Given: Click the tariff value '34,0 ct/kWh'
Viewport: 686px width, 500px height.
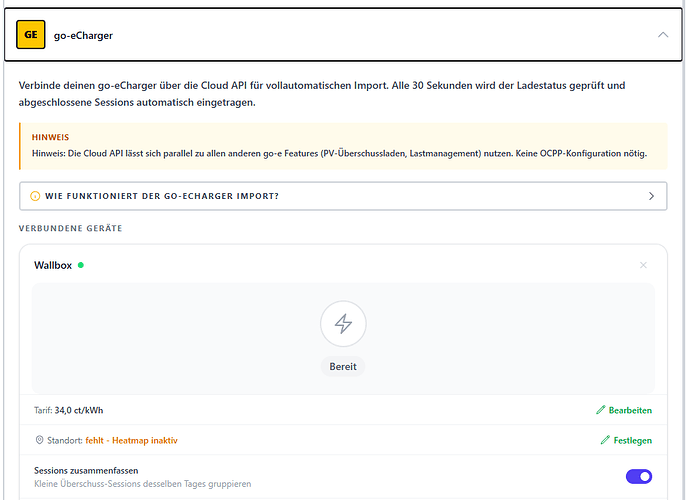Looking at the screenshot, I should click(79, 410).
